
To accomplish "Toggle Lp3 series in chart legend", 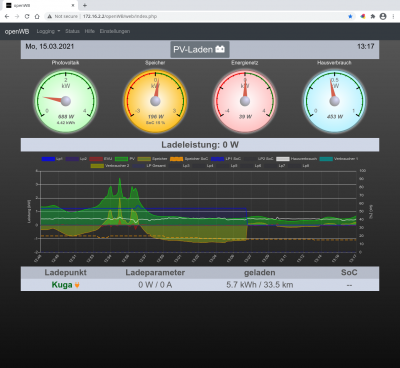I will 179,166.
